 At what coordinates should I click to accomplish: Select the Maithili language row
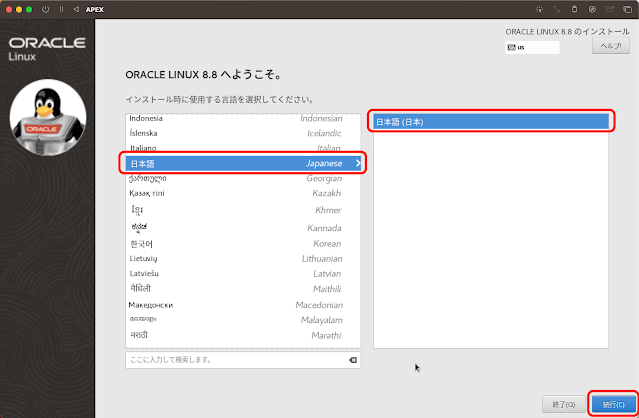(243, 289)
